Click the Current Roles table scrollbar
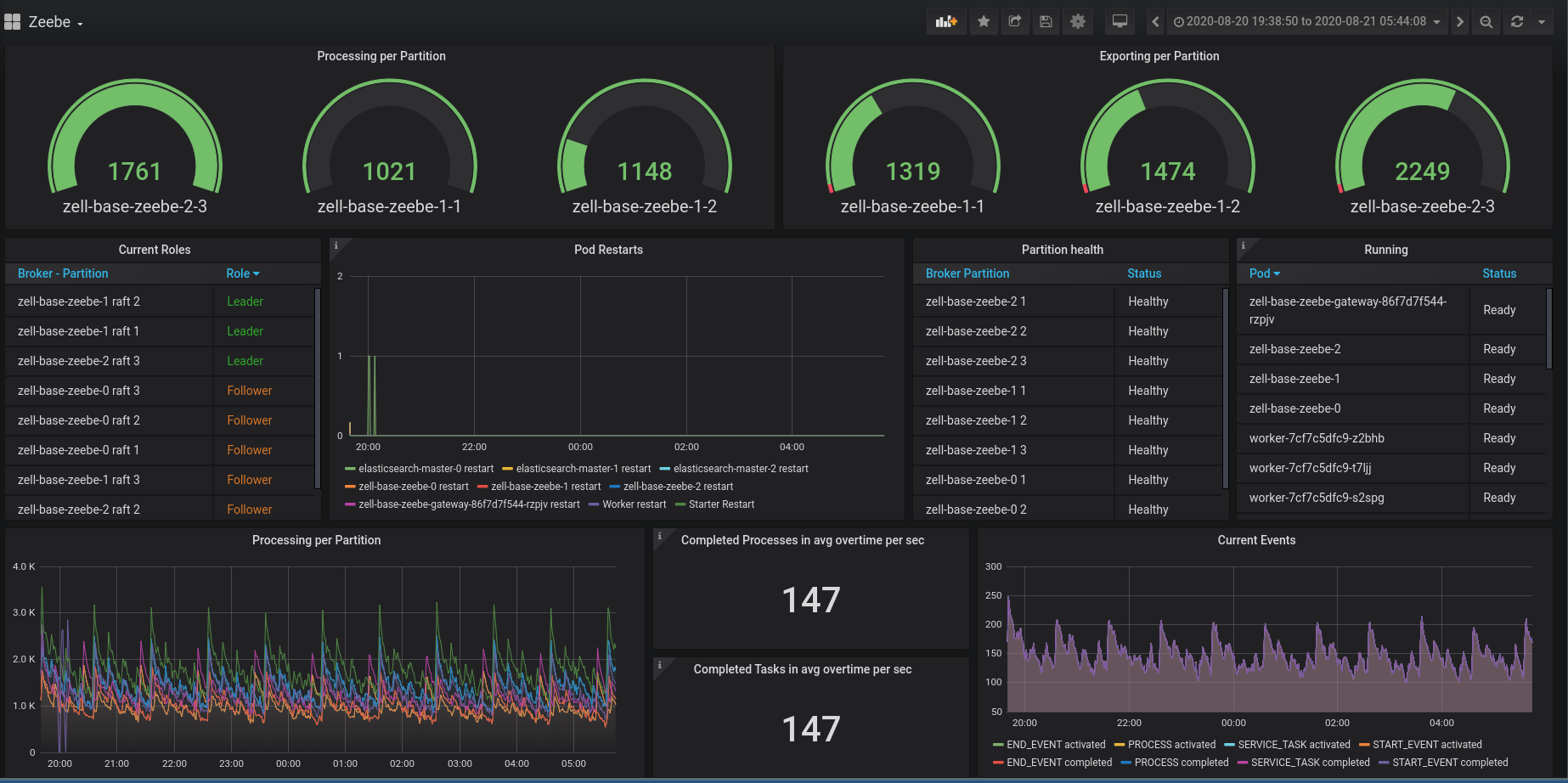1568x783 pixels. pos(318,388)
